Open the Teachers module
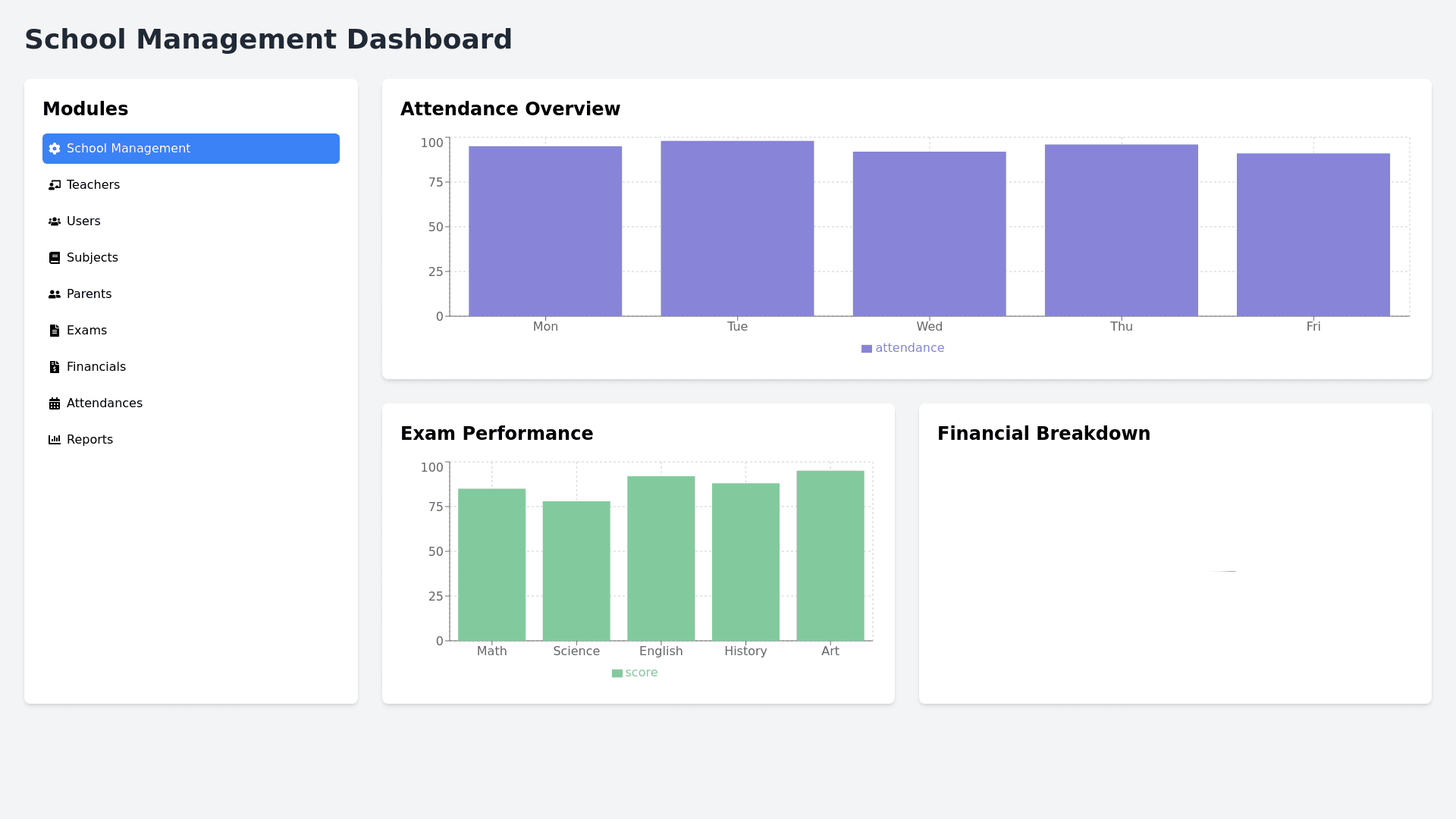Screen dimensions: 1456x819 click(93, 185)
